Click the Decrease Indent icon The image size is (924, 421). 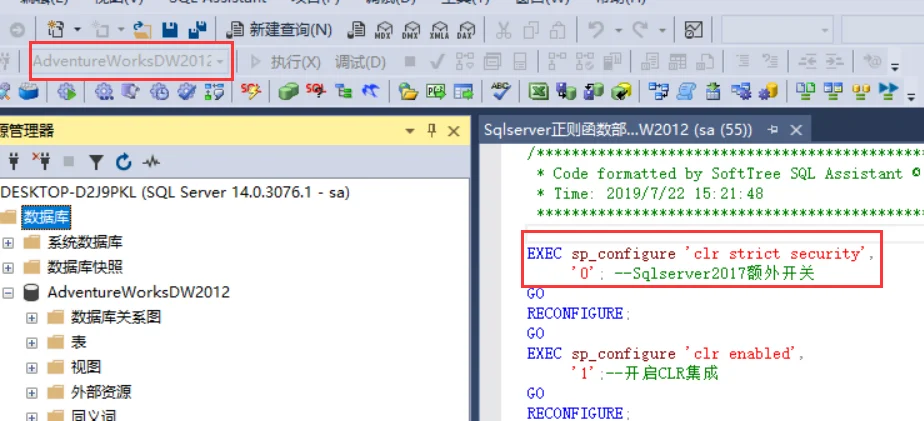pos(807,61)
